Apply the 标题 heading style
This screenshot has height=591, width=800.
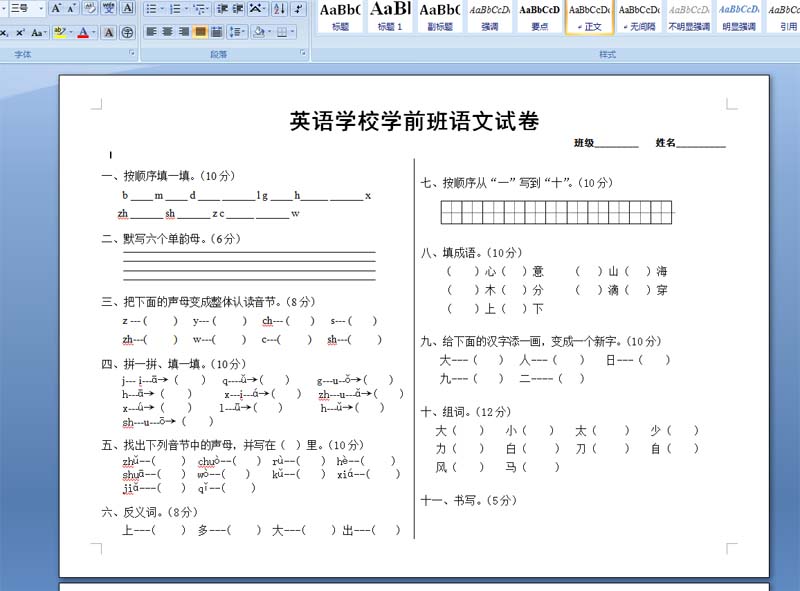[340, 17]
